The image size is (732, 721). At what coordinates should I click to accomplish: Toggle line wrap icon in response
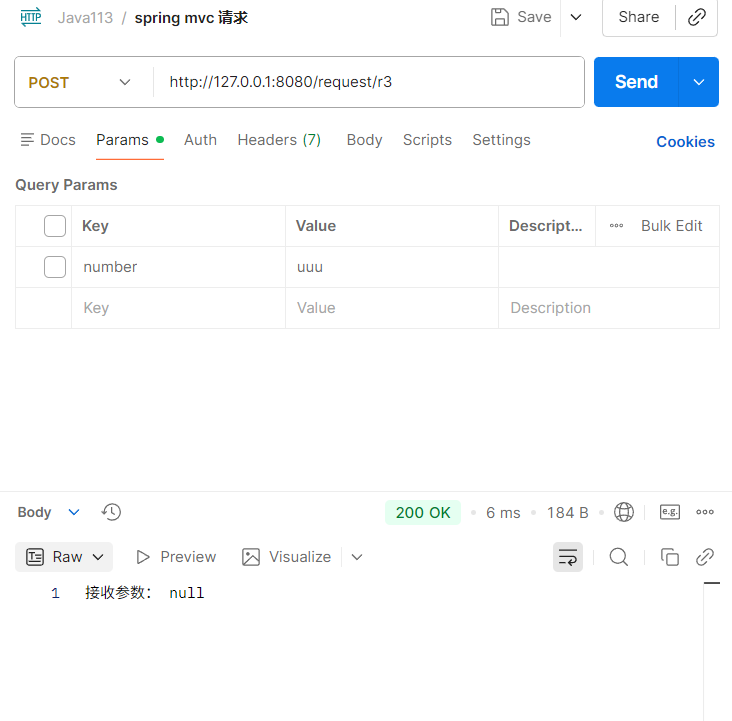[568, 557]
